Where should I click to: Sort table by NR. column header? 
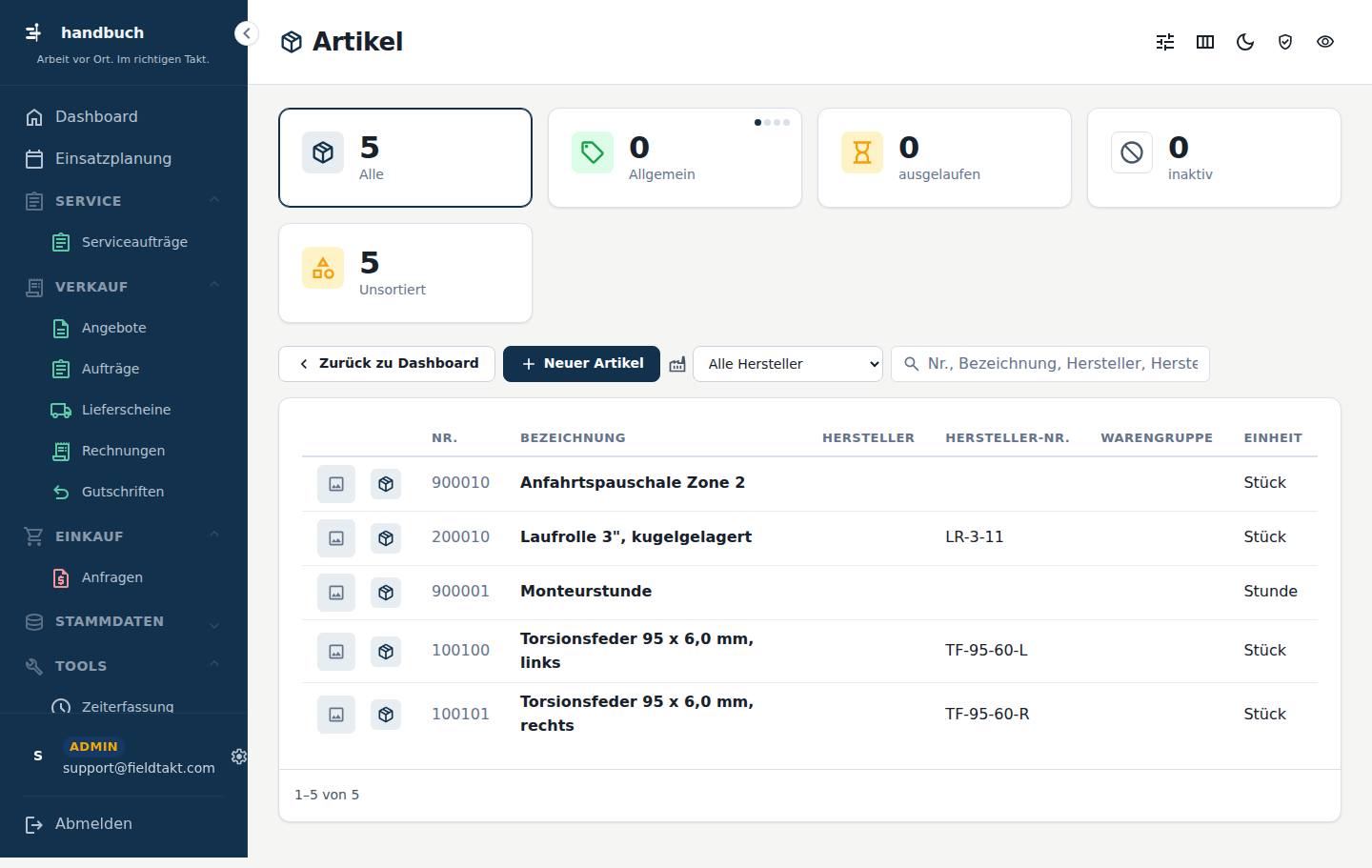(444, 438)
